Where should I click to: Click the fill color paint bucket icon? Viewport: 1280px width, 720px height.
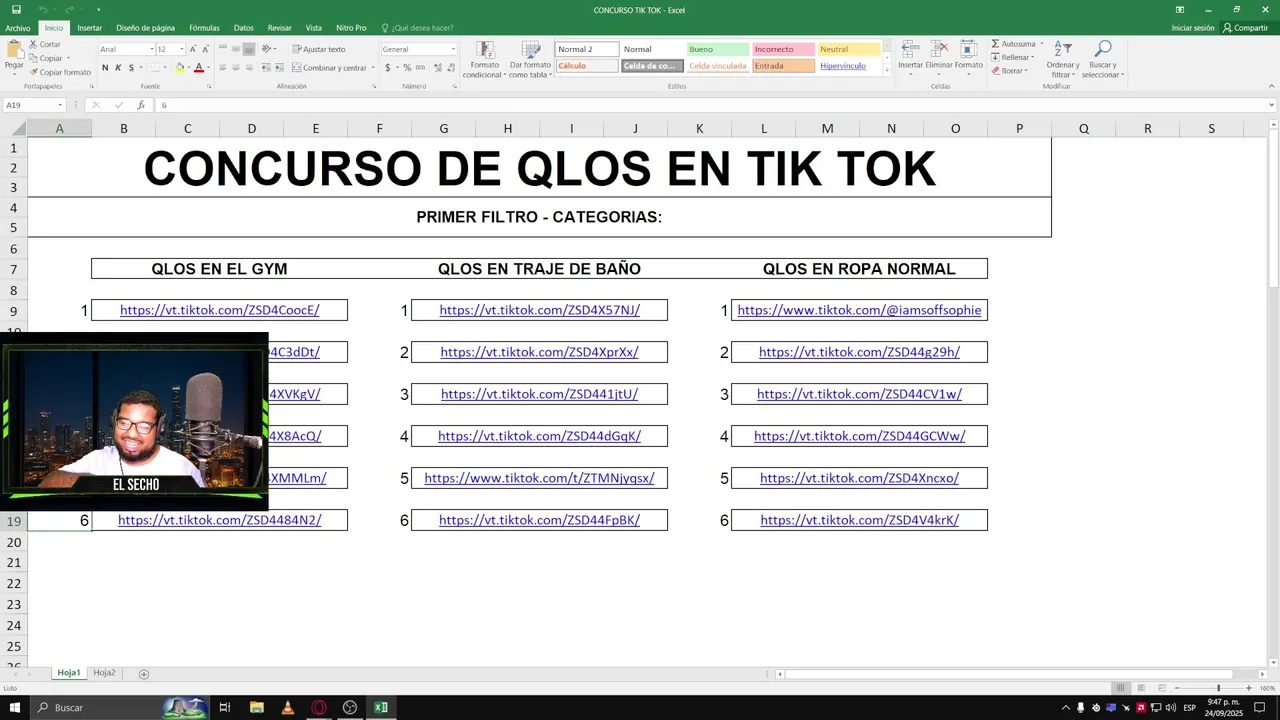179,68
